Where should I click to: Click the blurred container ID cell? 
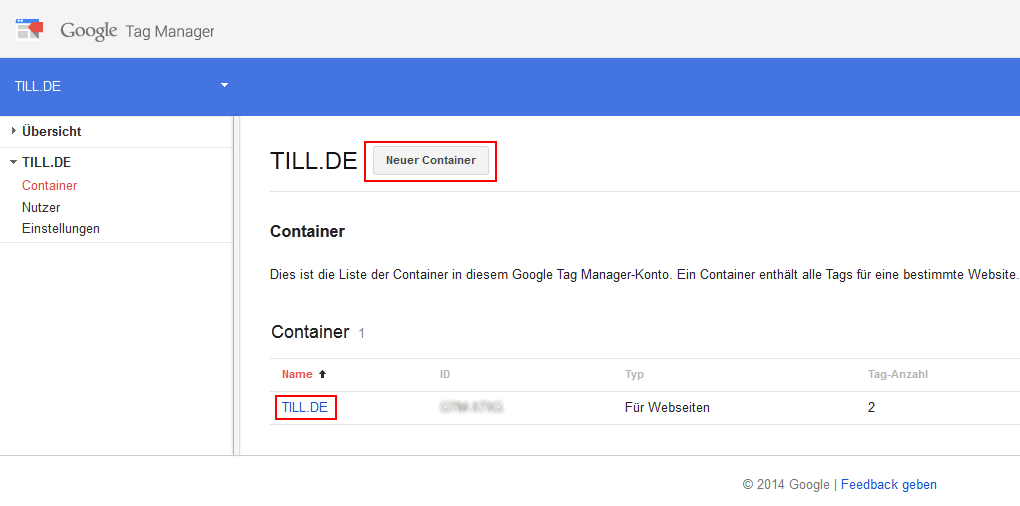tap(472, 408)
